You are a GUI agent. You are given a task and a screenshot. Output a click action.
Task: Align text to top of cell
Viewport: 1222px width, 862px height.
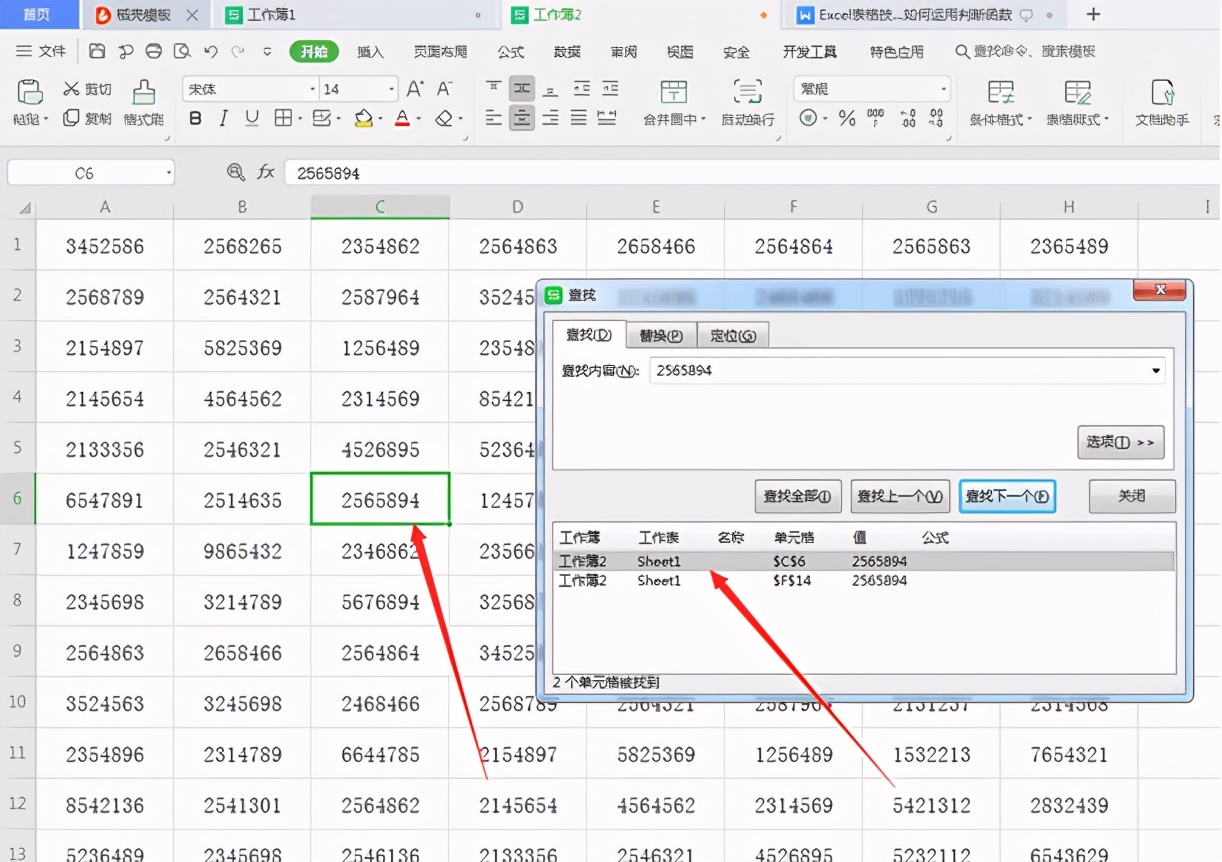click(493, 88)
